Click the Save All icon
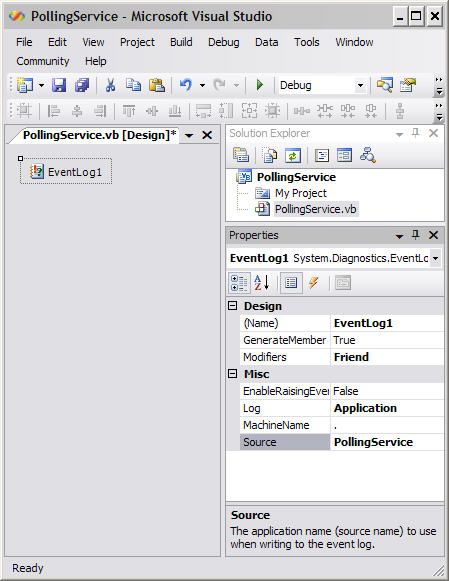This screenshot has height=581, width=449. 82,85
